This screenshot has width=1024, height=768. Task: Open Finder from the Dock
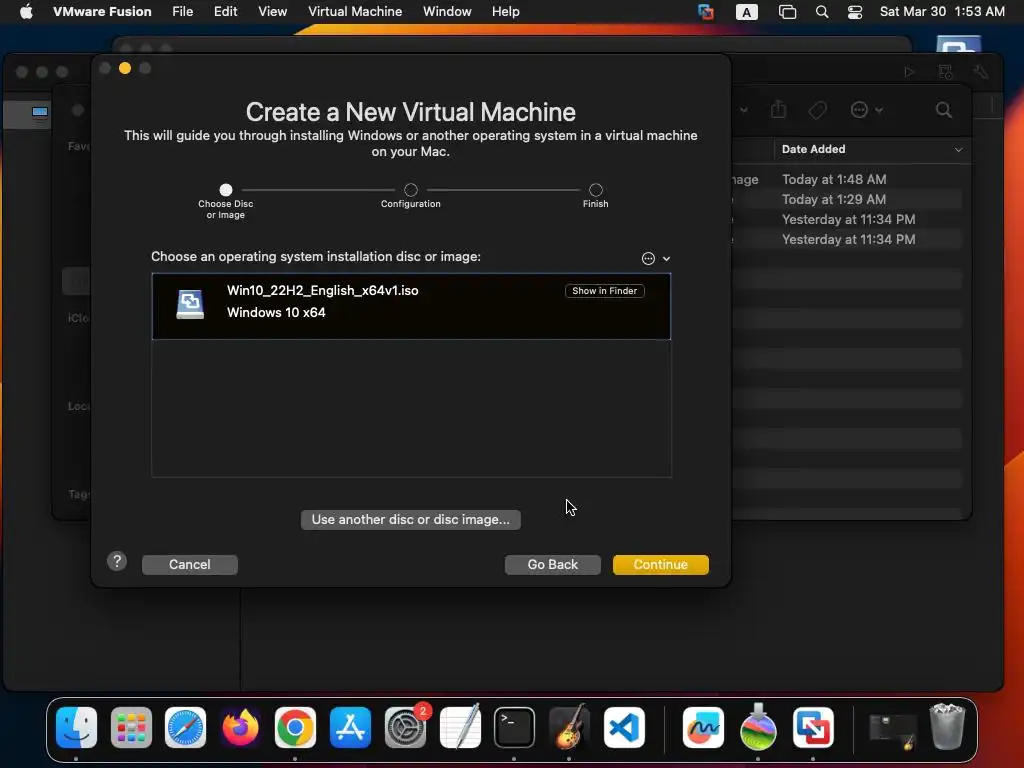pos(76,727)
